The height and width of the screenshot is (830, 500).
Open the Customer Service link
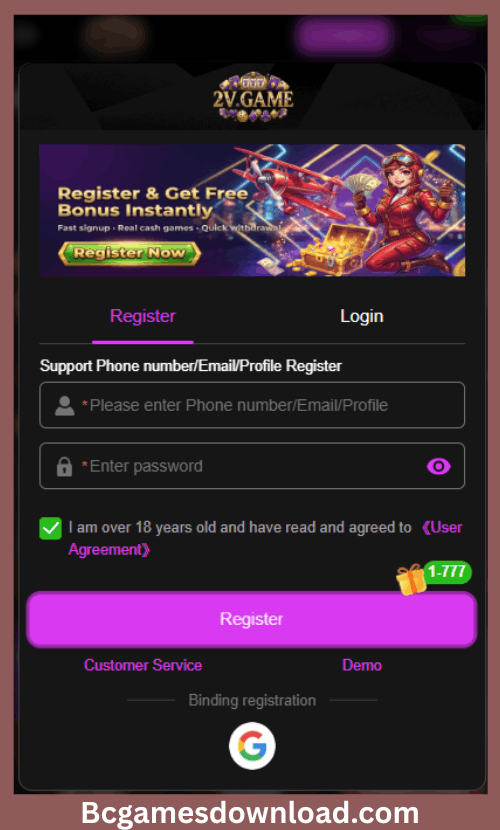tap(143, 665)
